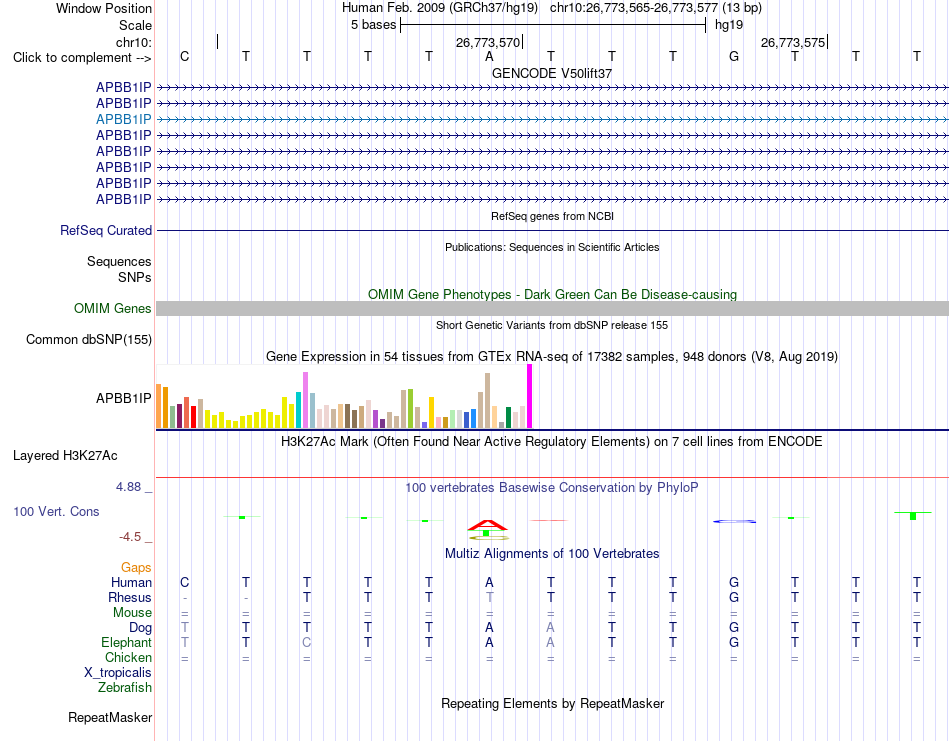Click the APBB1IP label beside GTEx bars
950x741 pixels.
[124, 398]
